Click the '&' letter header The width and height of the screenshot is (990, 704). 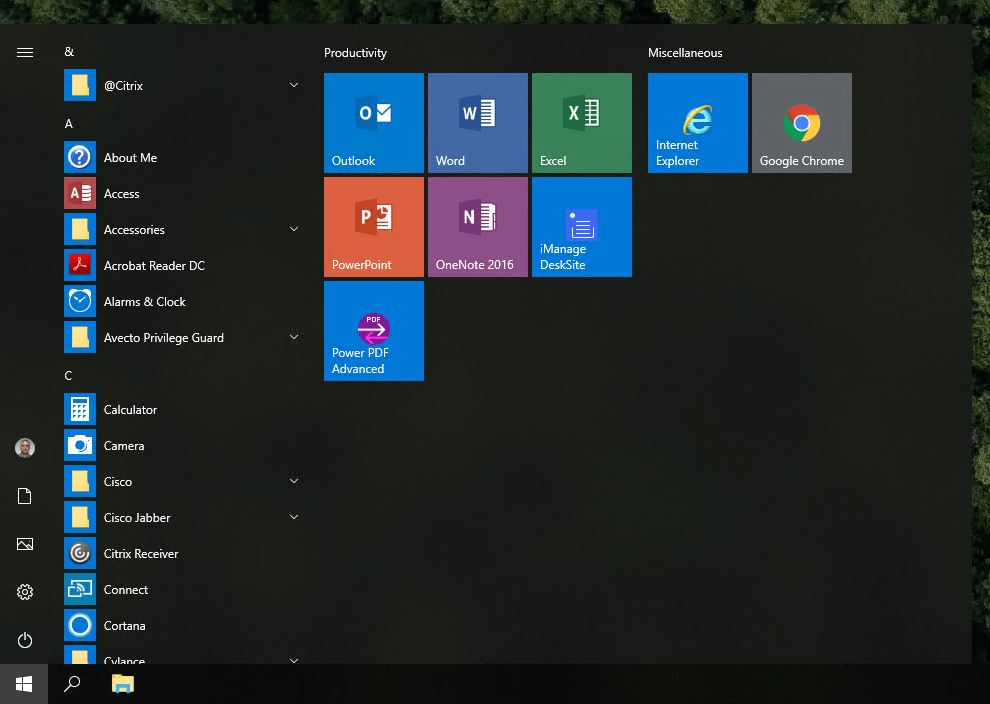click(69, 52)
